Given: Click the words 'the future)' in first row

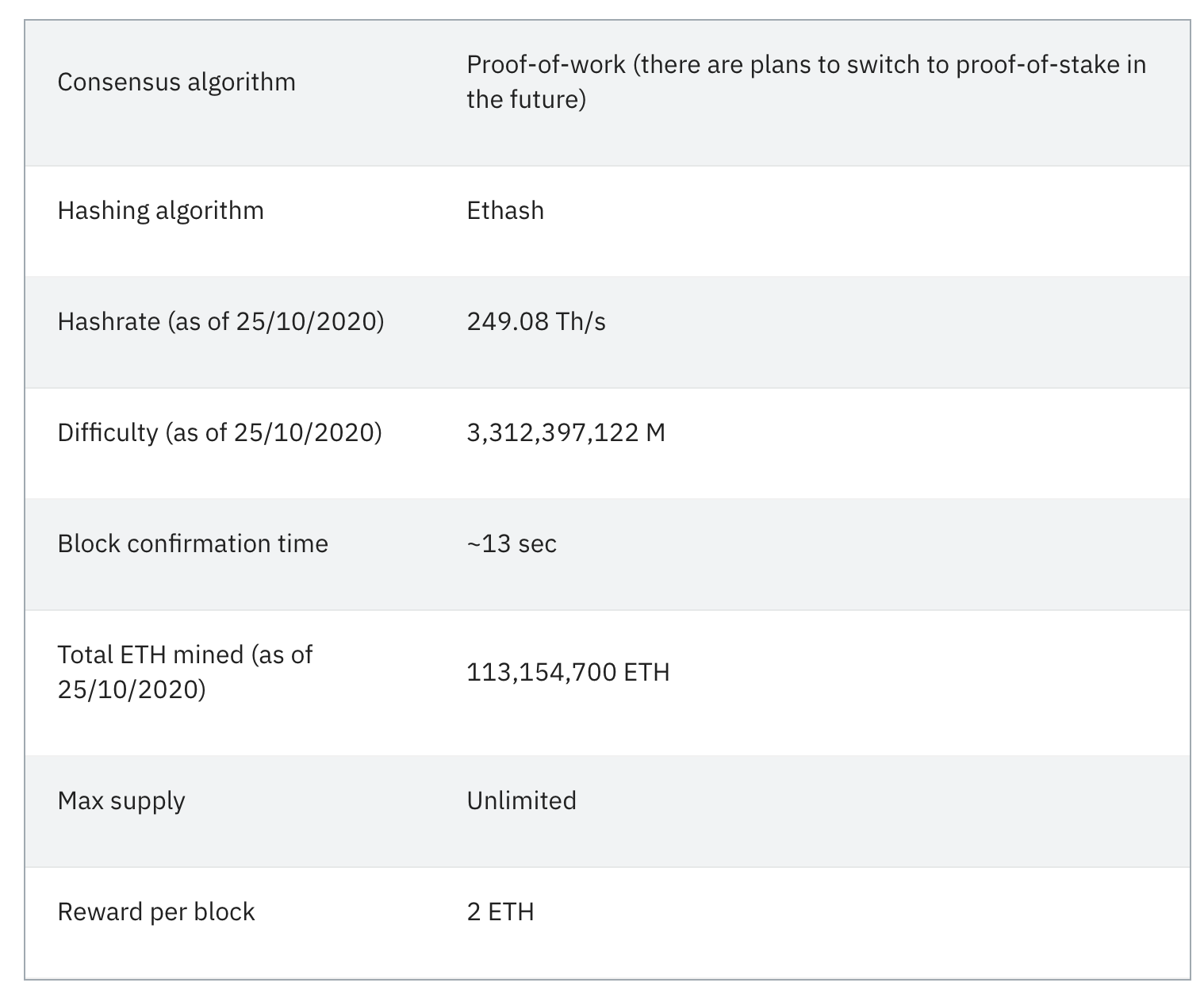Looking at the screenshot, I should (x=526, y=99).
